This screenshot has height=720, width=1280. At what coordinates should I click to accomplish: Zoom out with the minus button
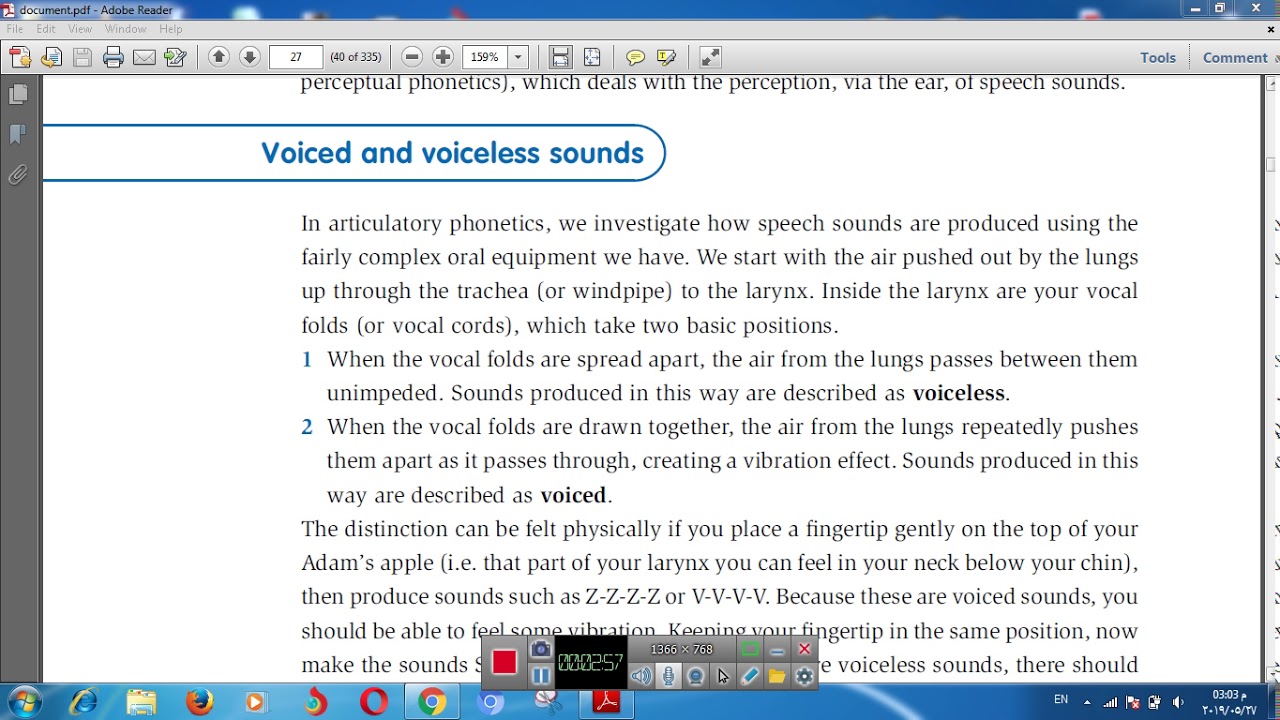click(412, 57)
